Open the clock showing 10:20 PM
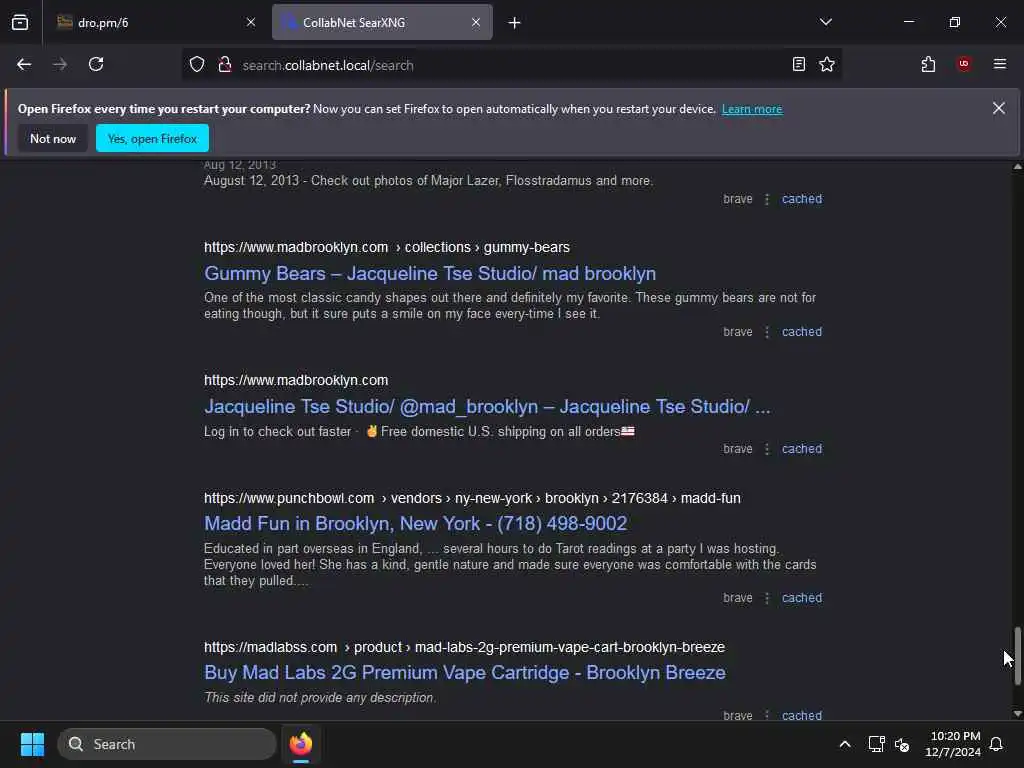The image size is (1024, 768). tap(953, 744)
